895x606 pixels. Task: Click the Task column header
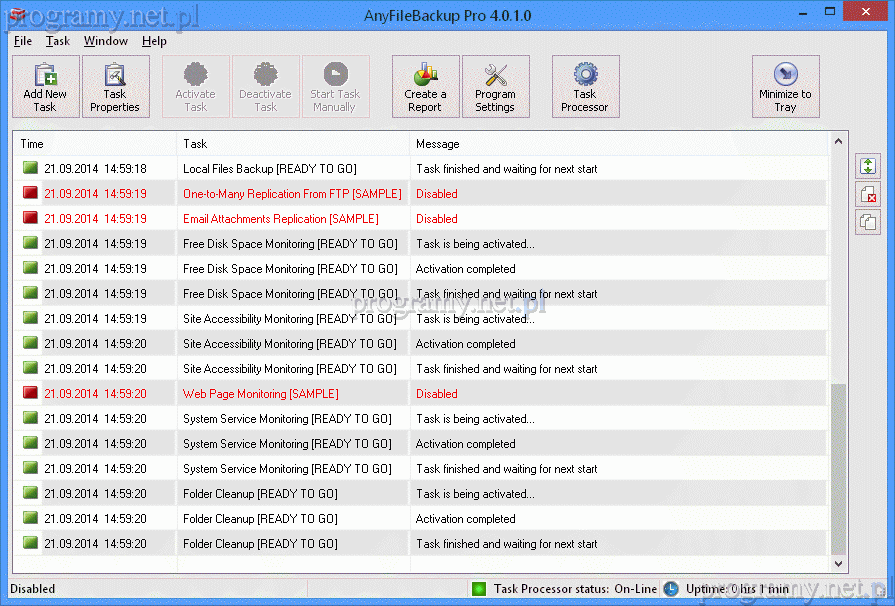293,144
